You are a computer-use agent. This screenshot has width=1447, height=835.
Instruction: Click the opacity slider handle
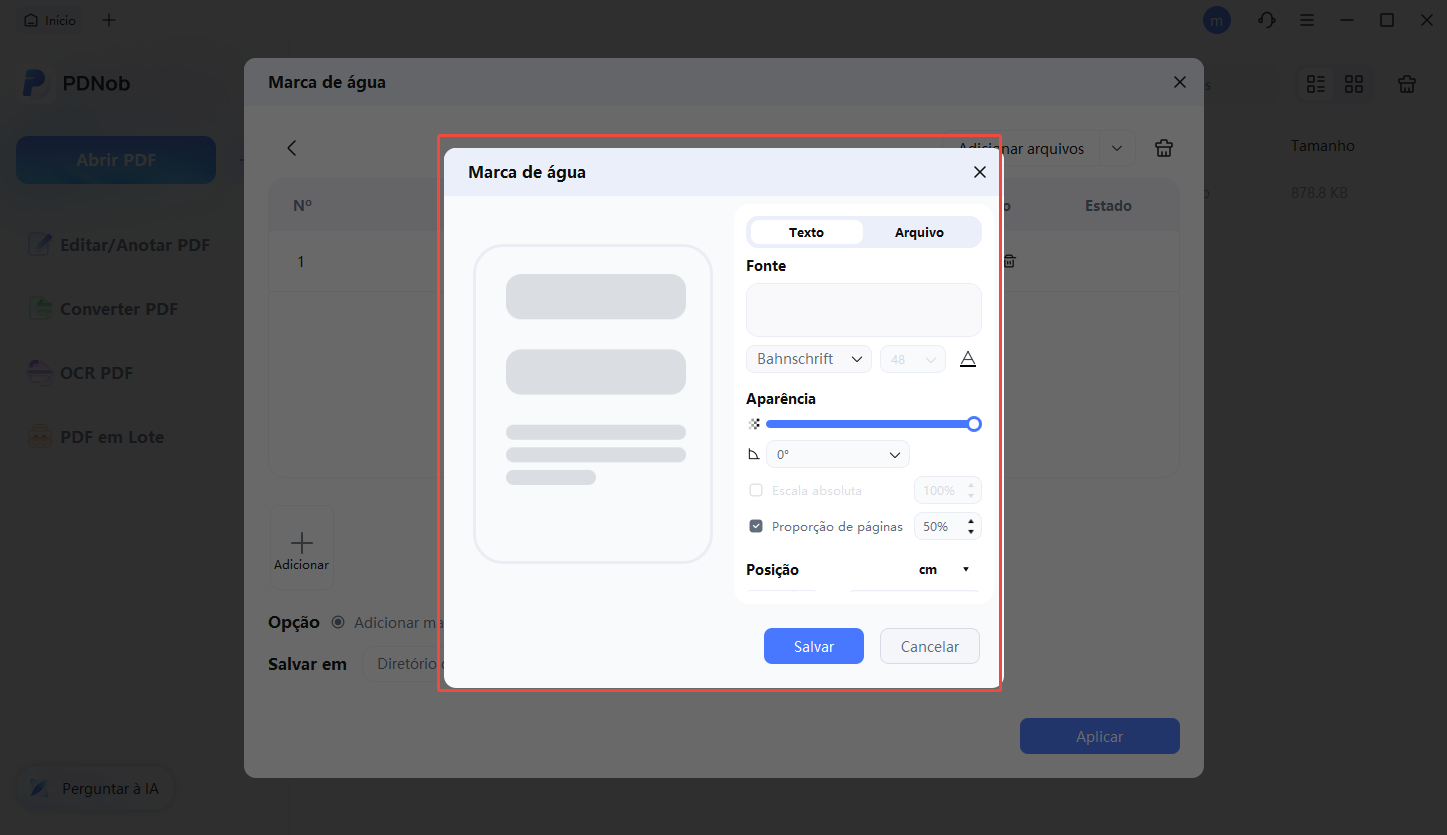(x=974, y=424)
